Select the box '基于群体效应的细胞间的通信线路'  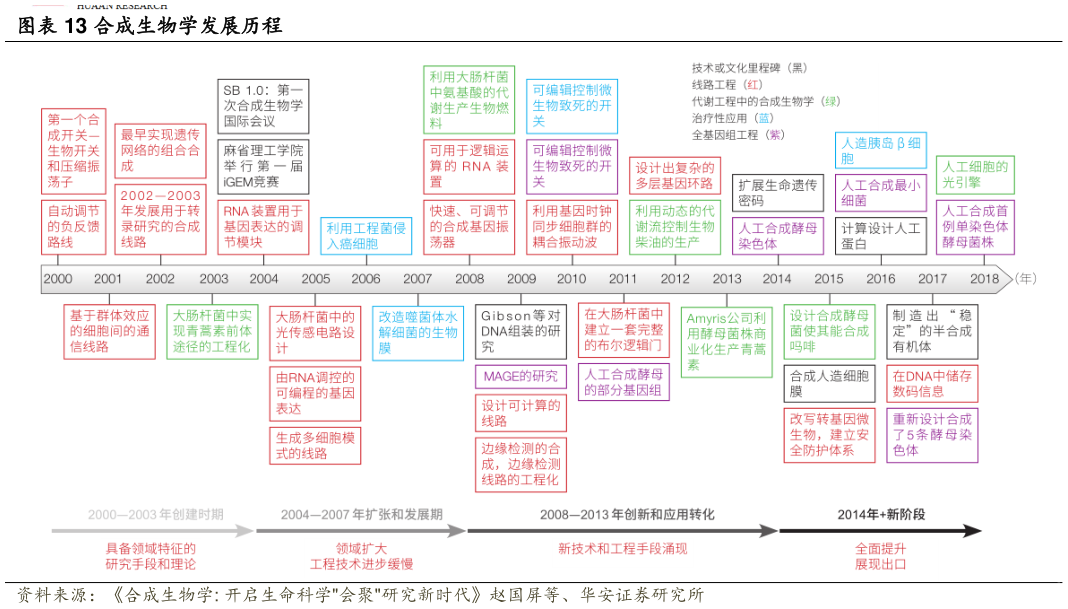pos(110,331)
